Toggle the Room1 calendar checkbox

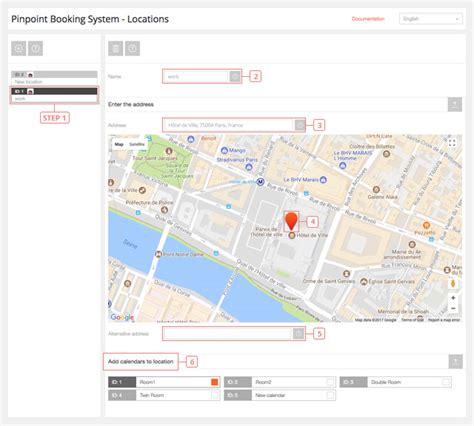point(215,382)
